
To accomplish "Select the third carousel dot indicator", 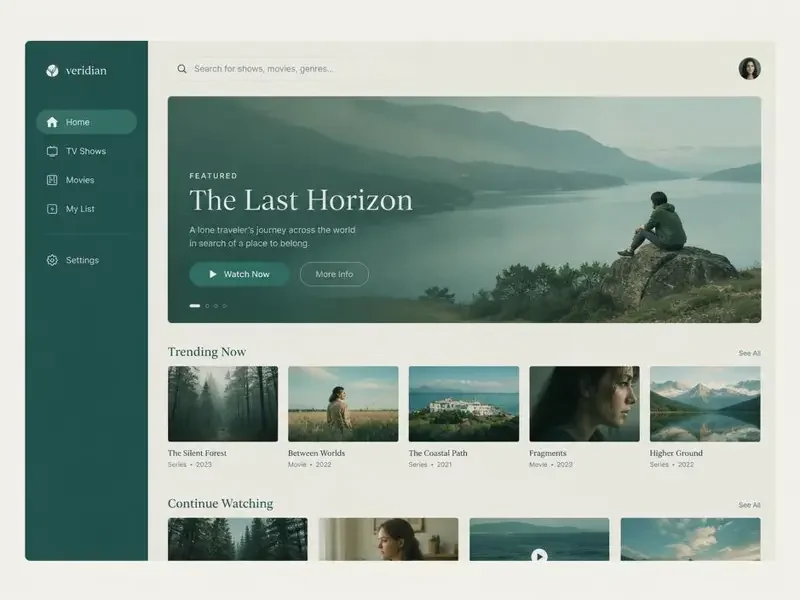I will coord(216,306).
